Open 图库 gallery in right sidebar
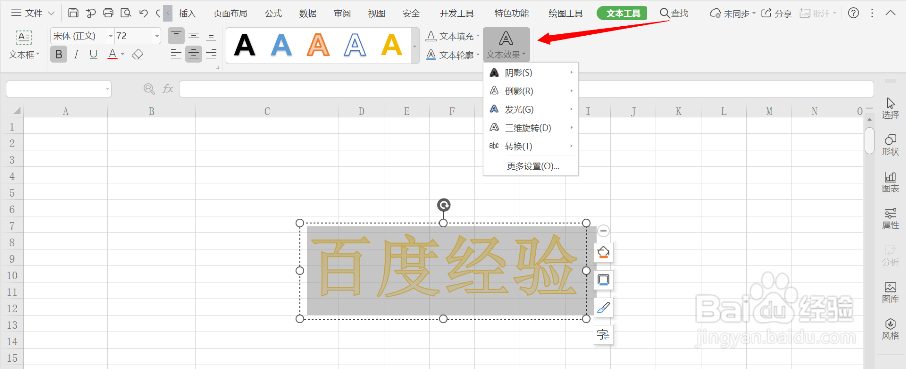This screenshot has height=369, width=906. (x=890, y=293)
